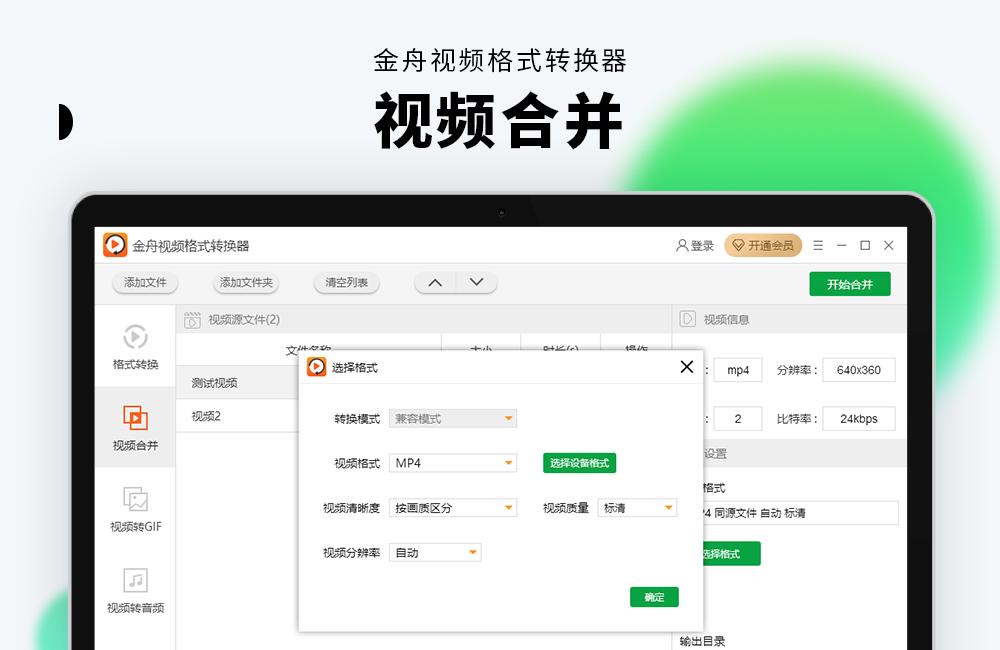Select the 视频合并 sidebar tool
The image size is (1000, 650).
click(135, 427)
